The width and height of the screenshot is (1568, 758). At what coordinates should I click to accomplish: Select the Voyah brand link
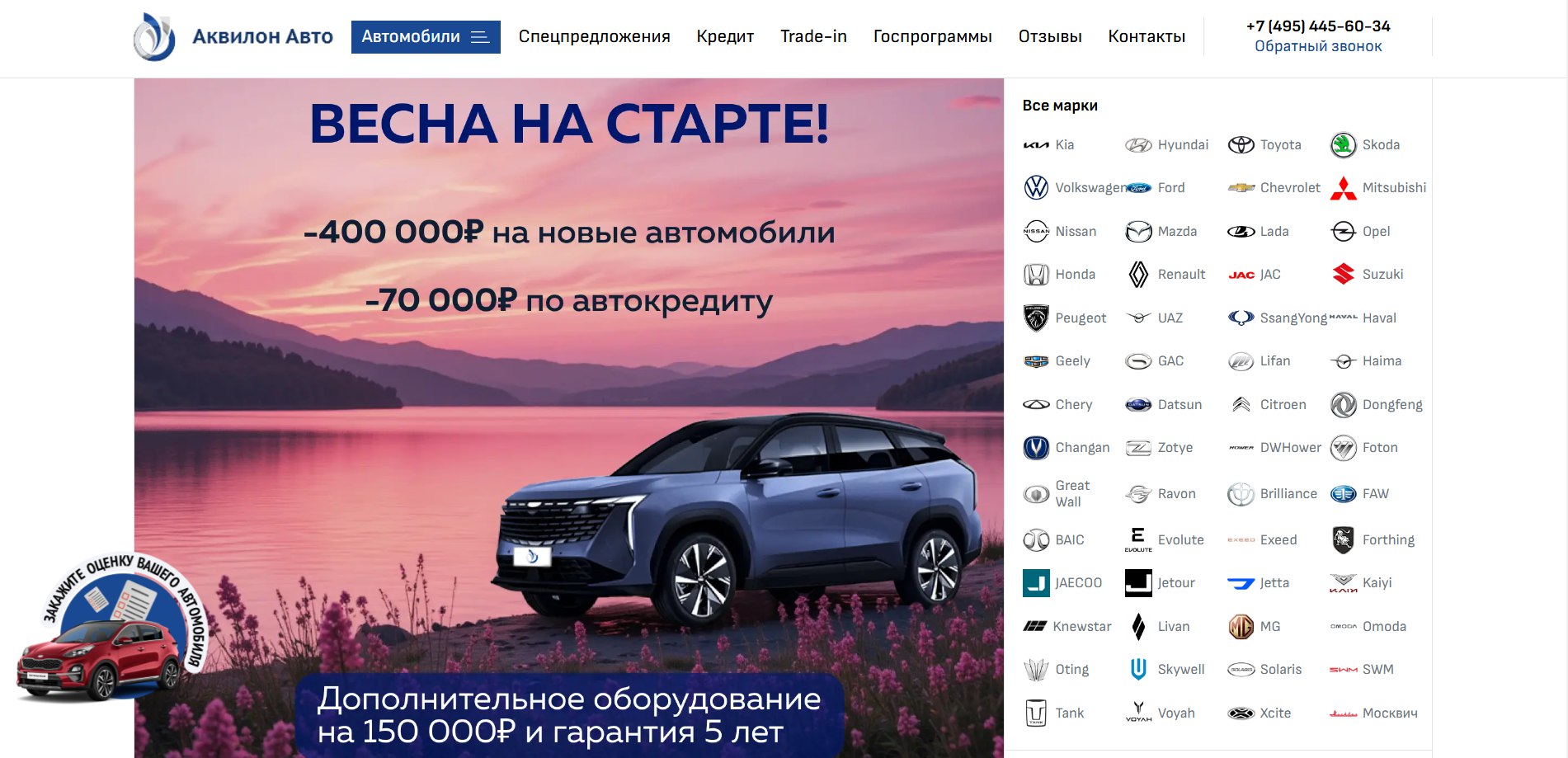tap(1160, 713)
